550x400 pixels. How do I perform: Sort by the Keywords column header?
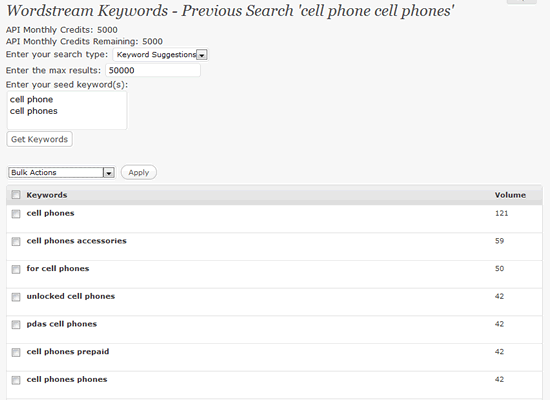47,195
